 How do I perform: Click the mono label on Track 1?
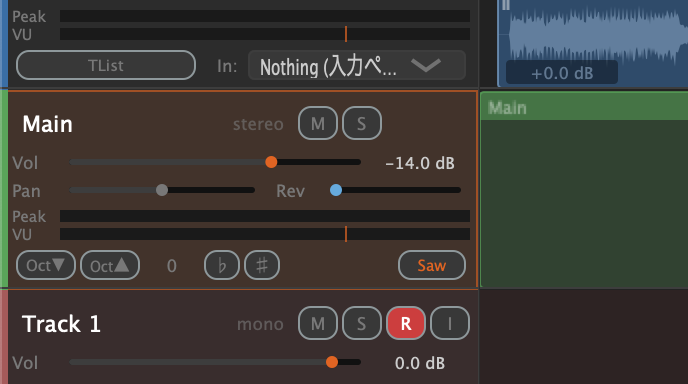pyautogui.click(x=260, y=324)
